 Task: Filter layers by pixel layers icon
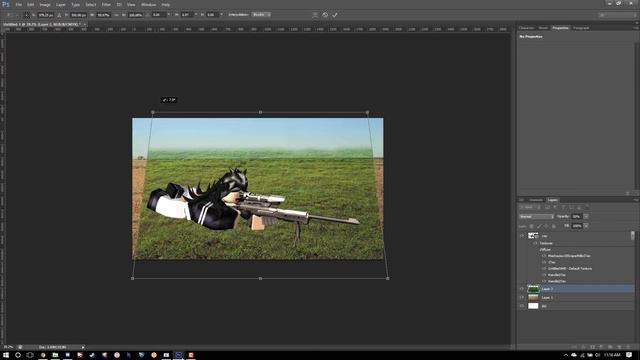click(x=547, y=207)
